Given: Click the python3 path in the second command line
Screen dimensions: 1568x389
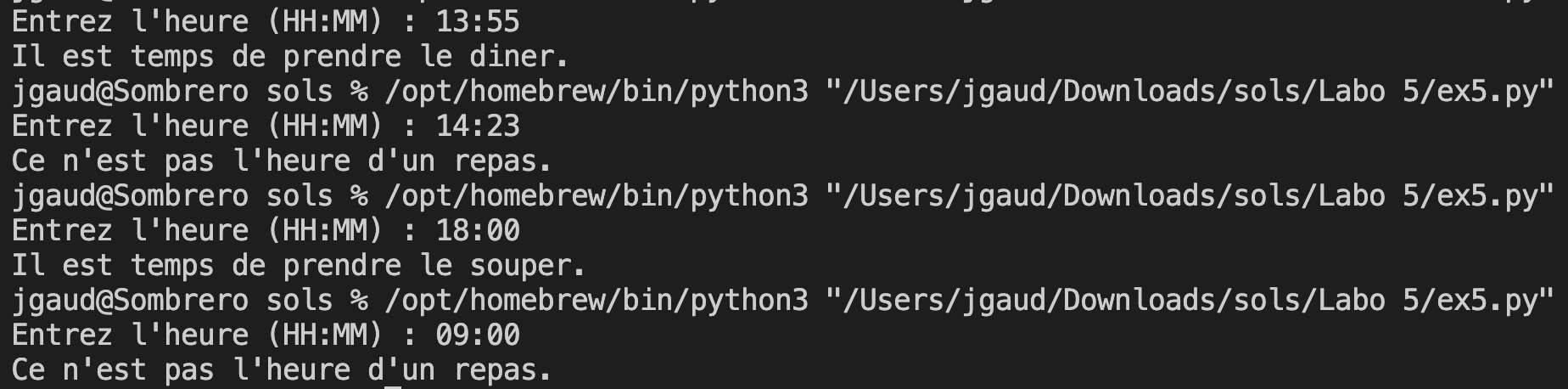Looking at the screenshot, I should click(x=596, y=195).
